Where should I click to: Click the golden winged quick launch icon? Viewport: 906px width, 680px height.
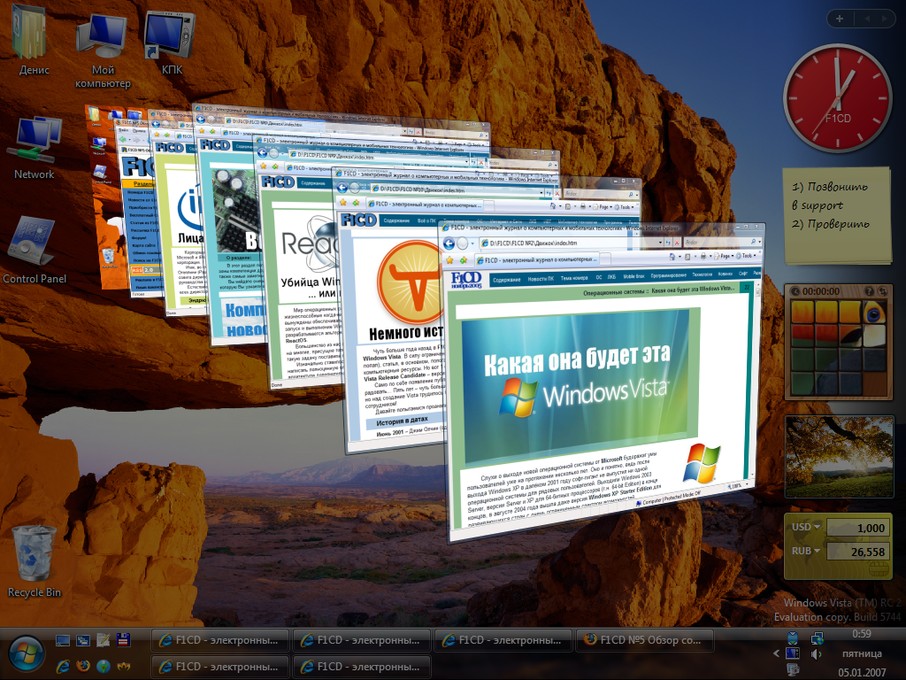[123, 666]
